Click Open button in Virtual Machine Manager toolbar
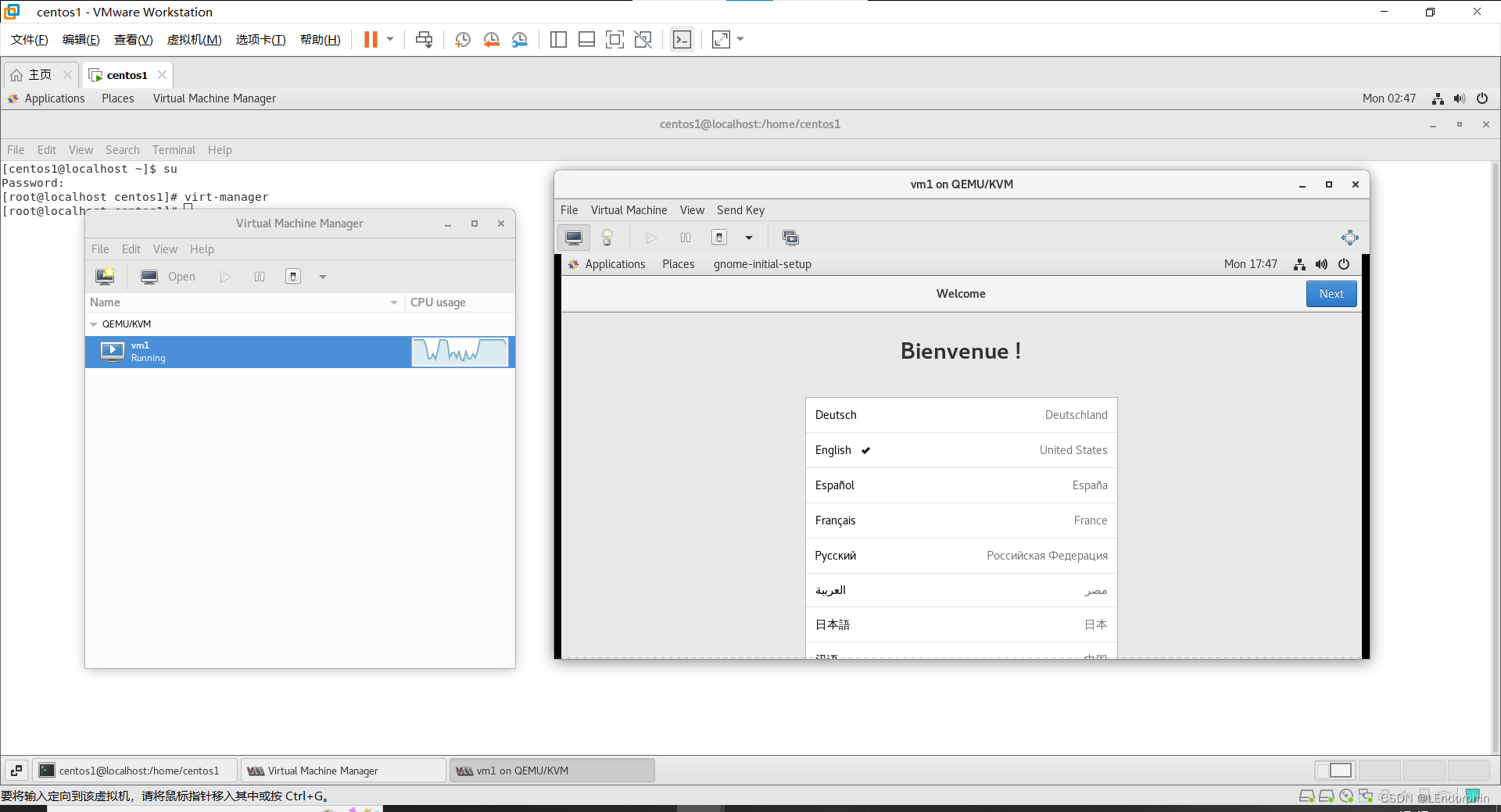The image size is (1501, 812). 168,277
